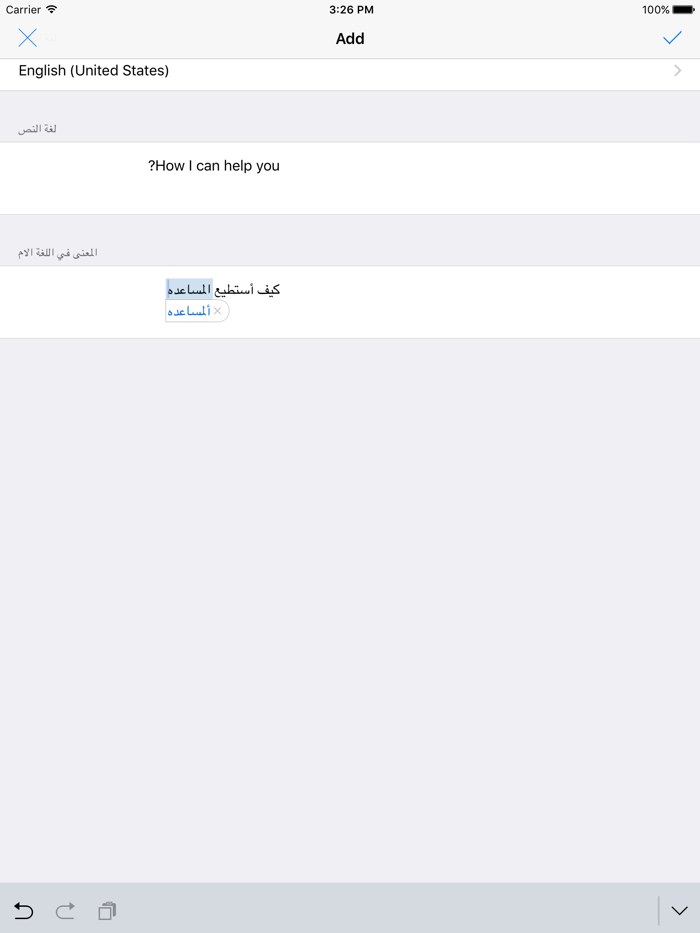Tap the battery indicator icon
This screenshot has width=700, height=933.
pos(684,9)
